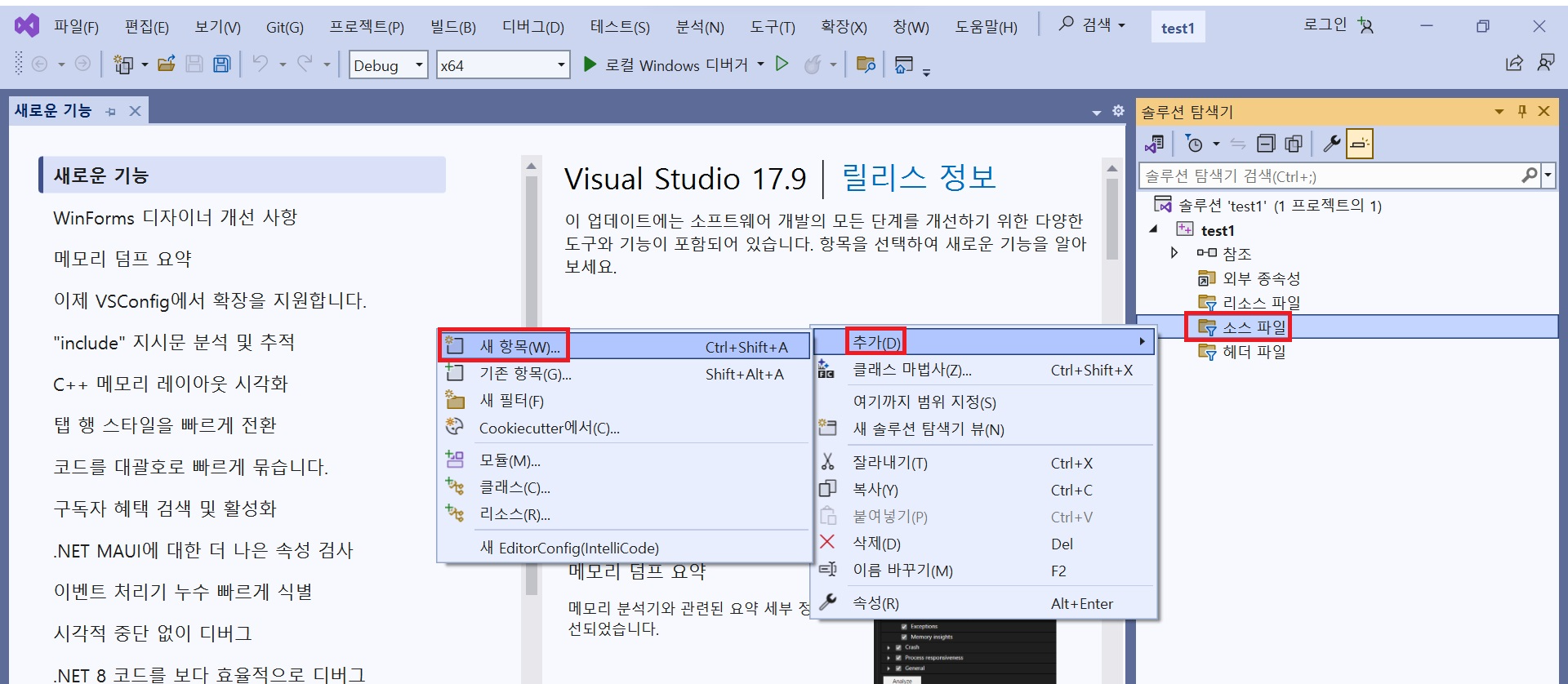1568x684 pixels.
Task: Open the Solution Explorer search options dropdown
Action: coord(1548,175)
